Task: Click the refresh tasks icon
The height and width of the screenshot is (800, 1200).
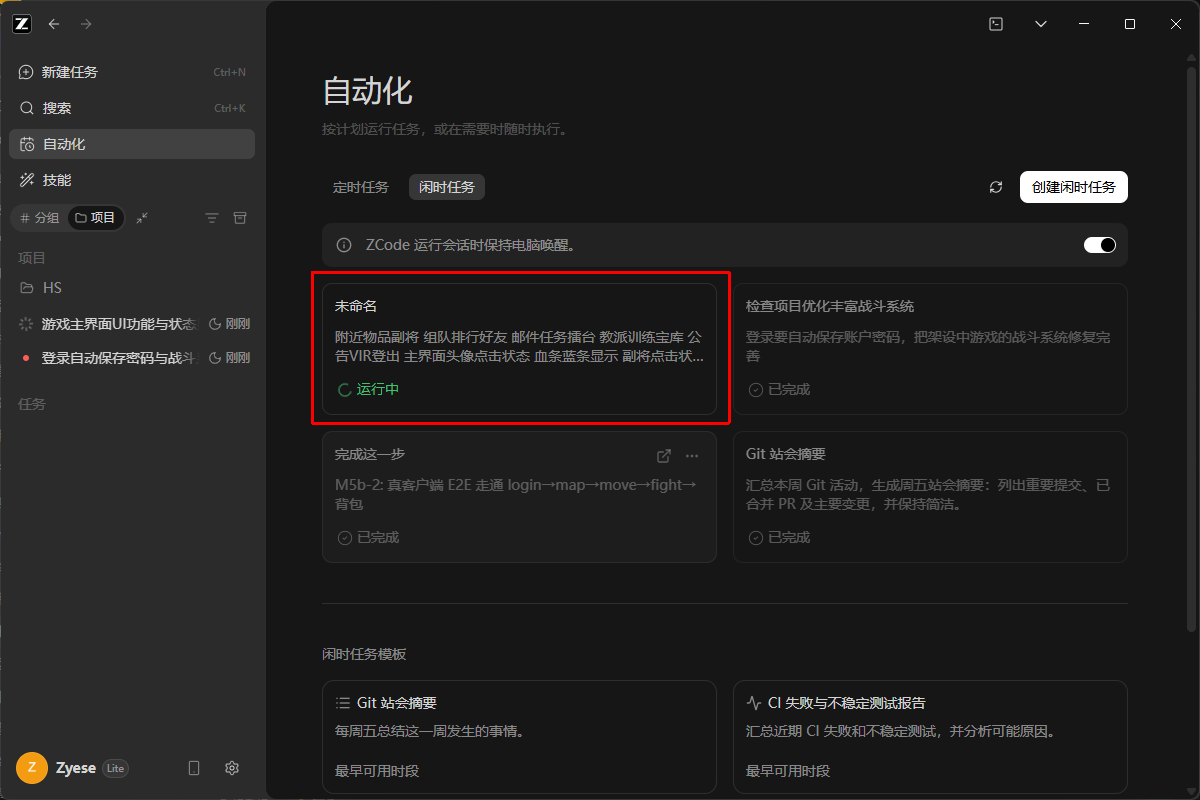Action: coord(995,187)
